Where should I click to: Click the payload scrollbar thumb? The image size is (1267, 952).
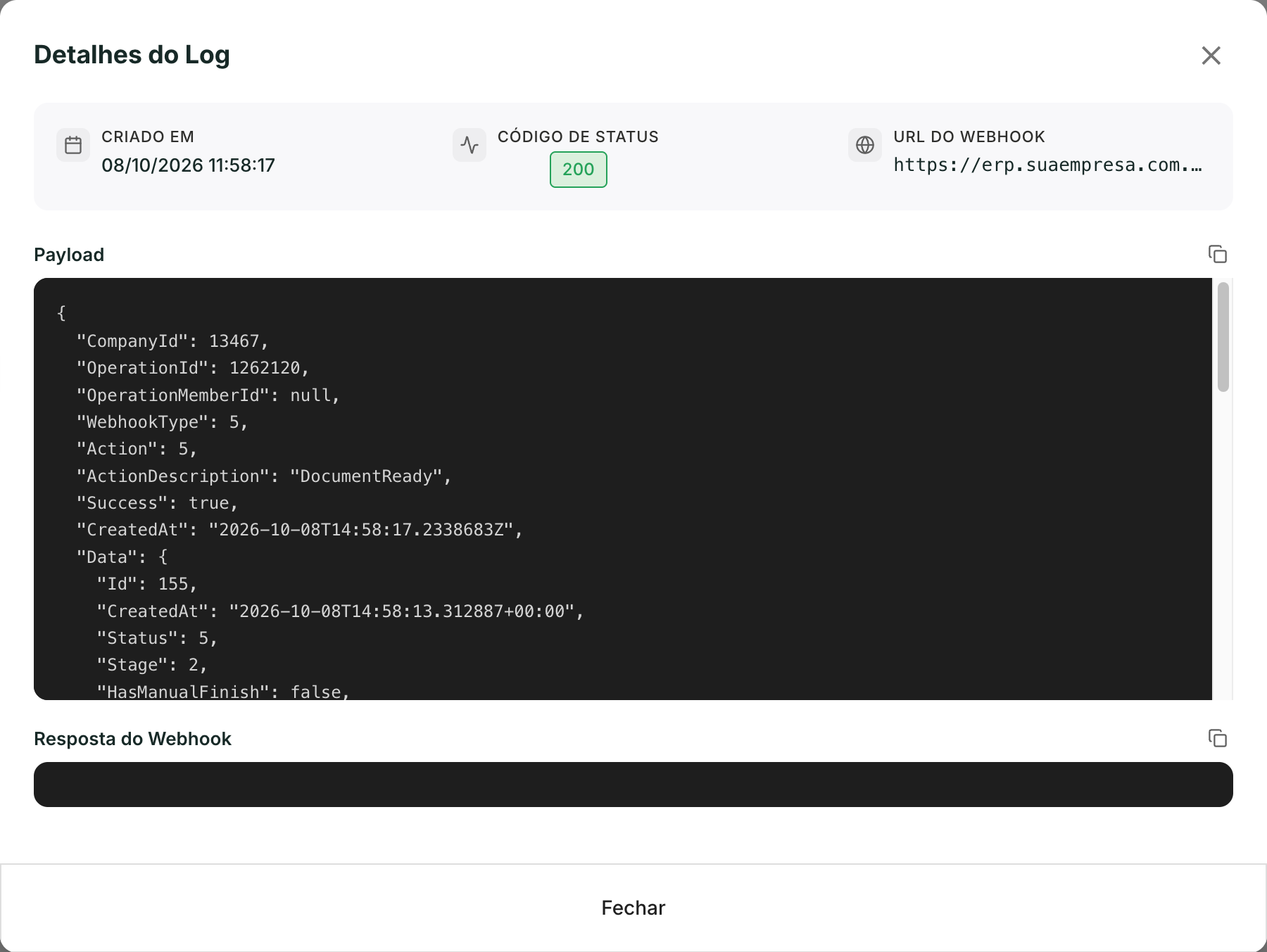(1223, 337)
